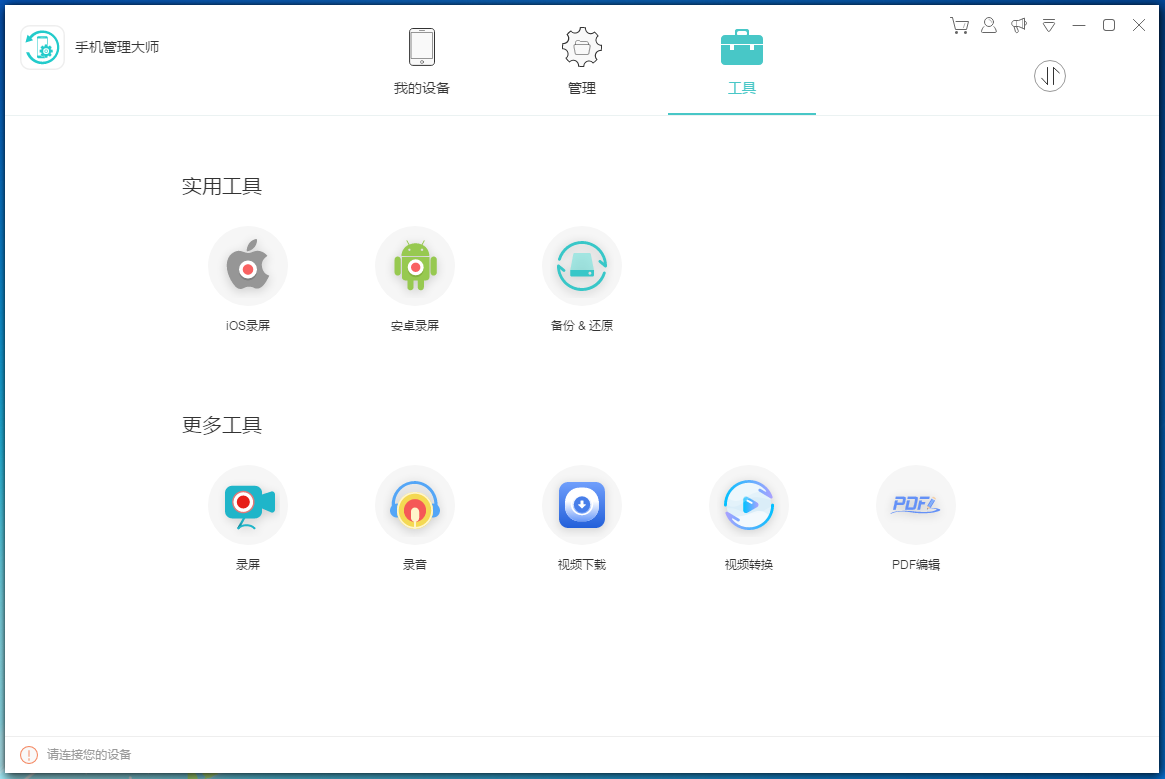Close the application window
Viewport: 1165px width, 779px height.
click(x=1139, y=25)
